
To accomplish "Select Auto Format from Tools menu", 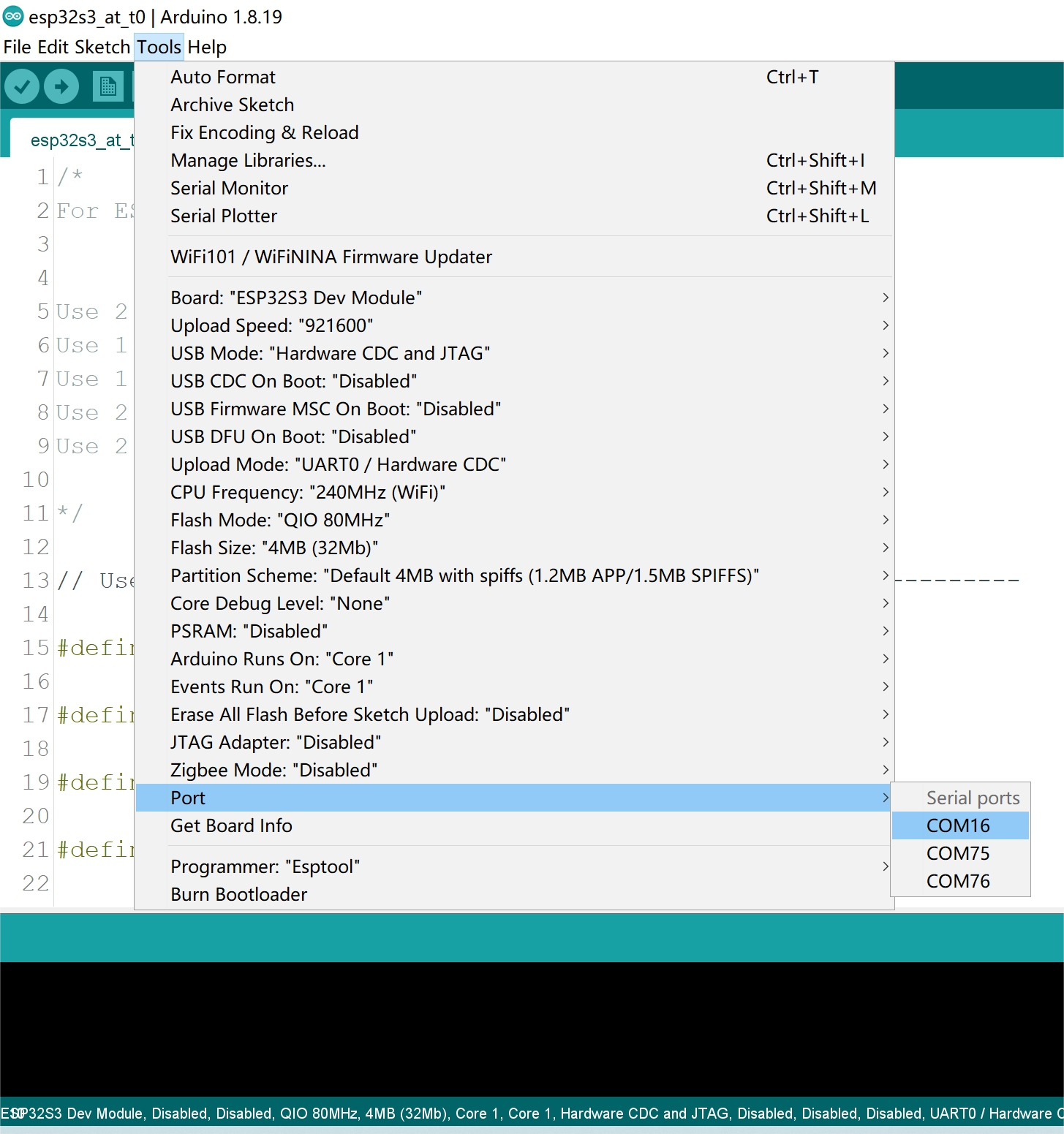I will pyautogui.click(x=515, y=77).
